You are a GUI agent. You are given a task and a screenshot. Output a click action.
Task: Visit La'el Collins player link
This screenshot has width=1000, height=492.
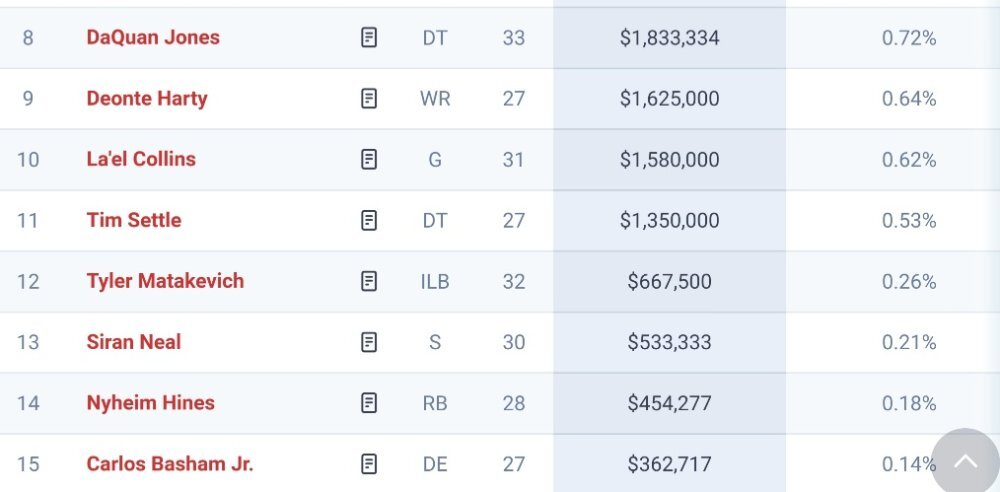coord(141,159)
